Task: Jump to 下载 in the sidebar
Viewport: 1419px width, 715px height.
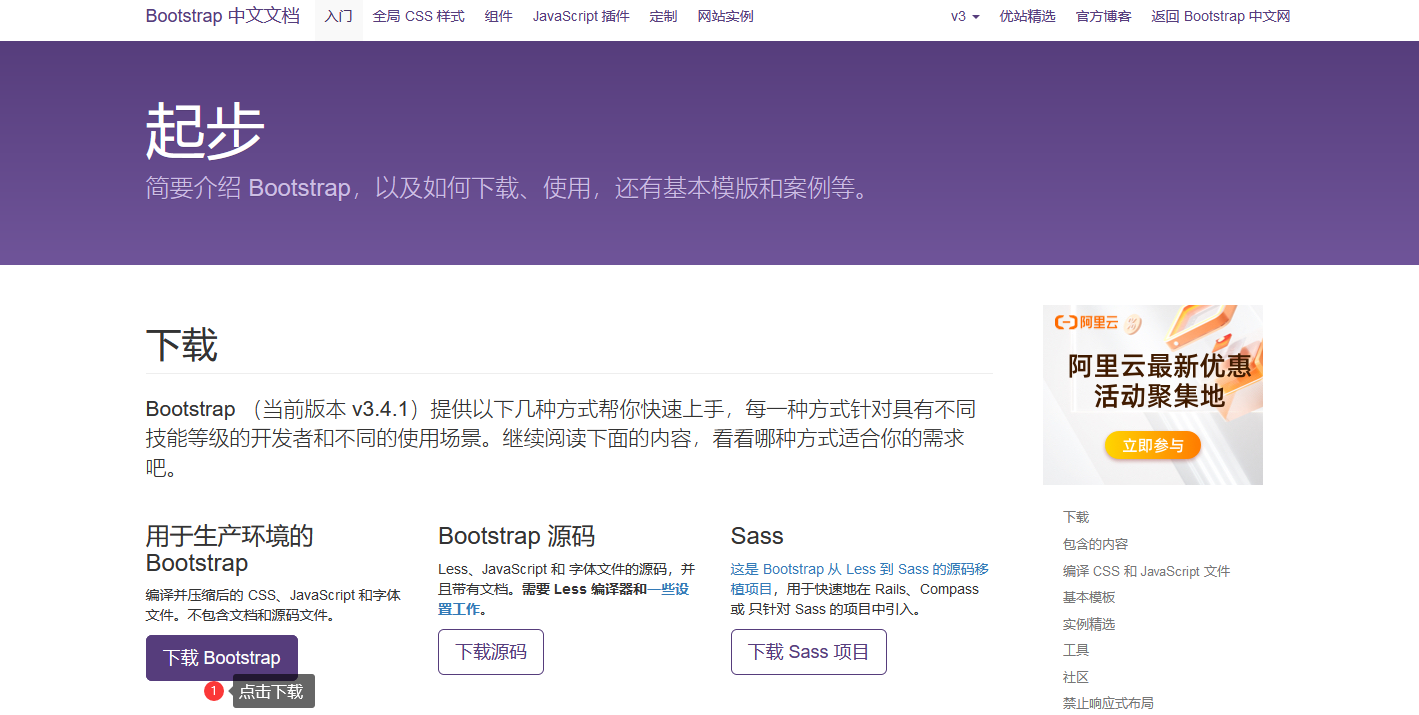Action: 1076,517
